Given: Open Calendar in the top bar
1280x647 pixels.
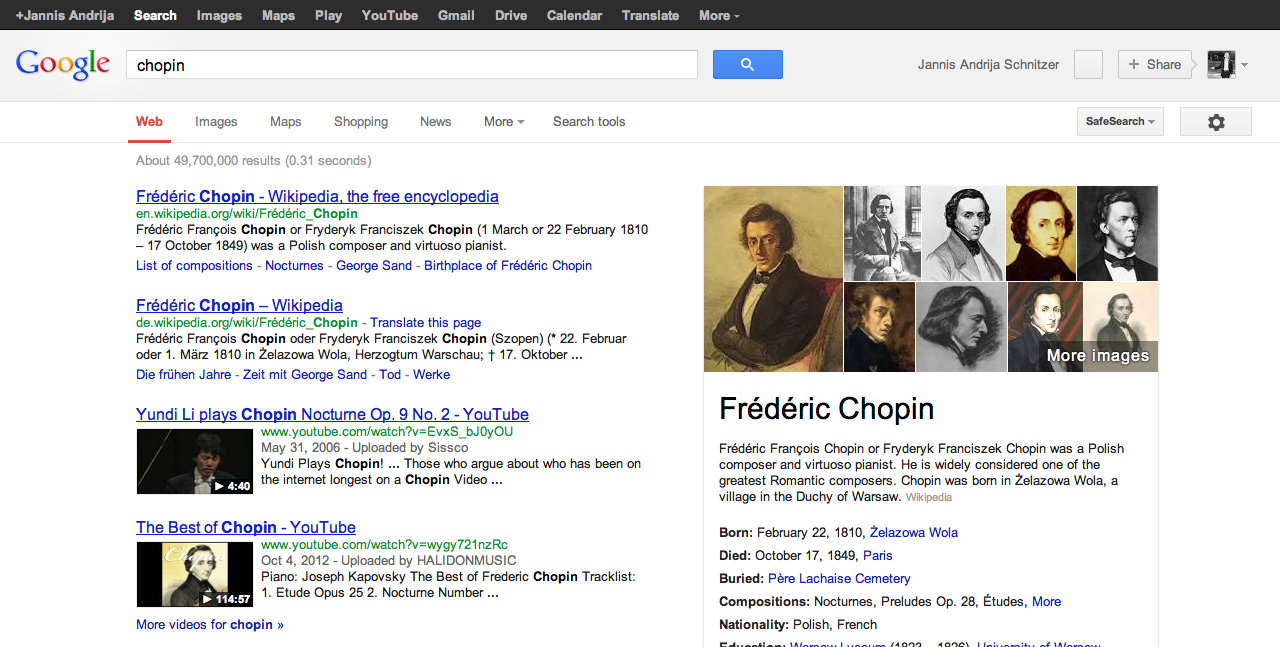Looking at the screenshot, I should [x=574, y=15].
